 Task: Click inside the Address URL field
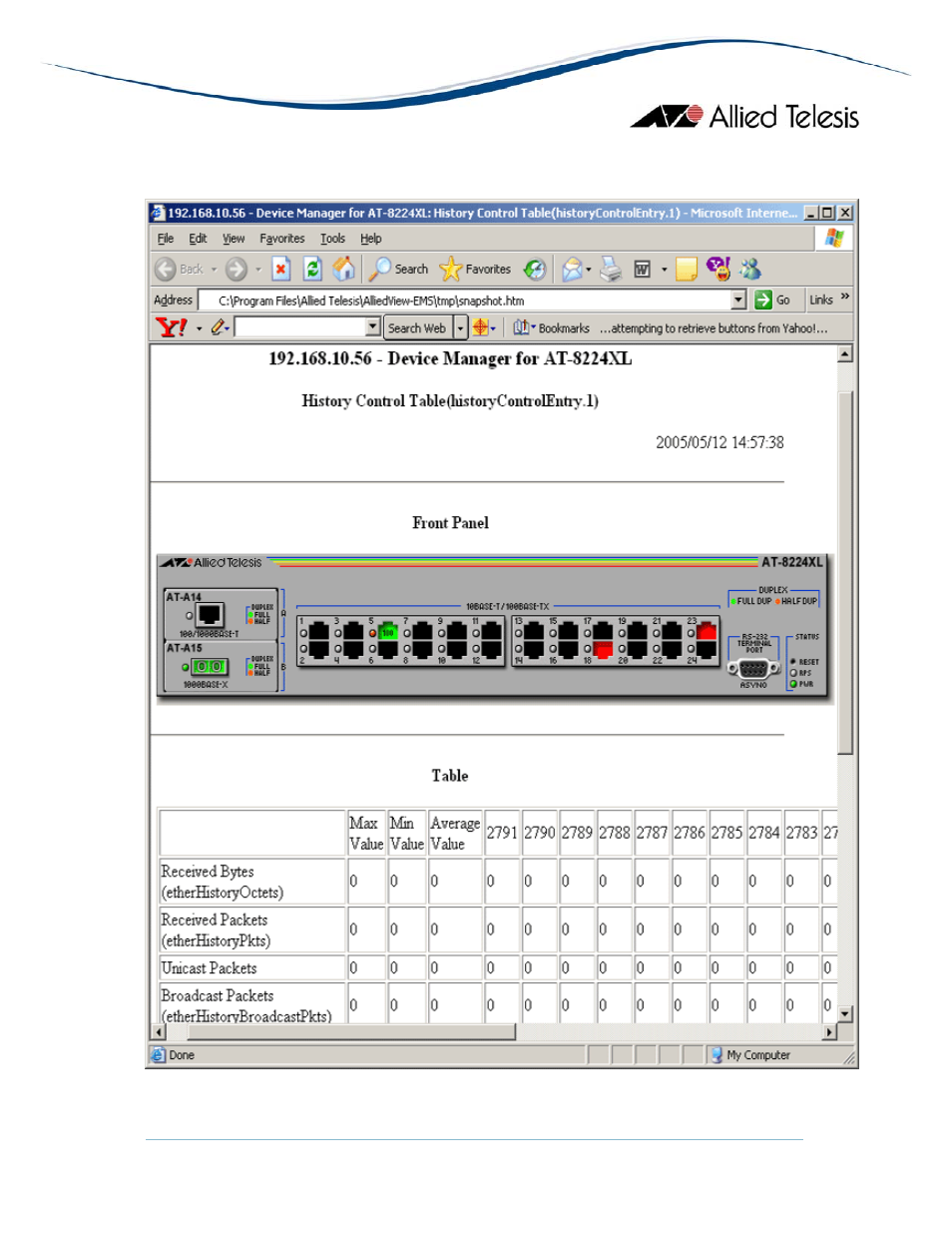pos(464,300)
